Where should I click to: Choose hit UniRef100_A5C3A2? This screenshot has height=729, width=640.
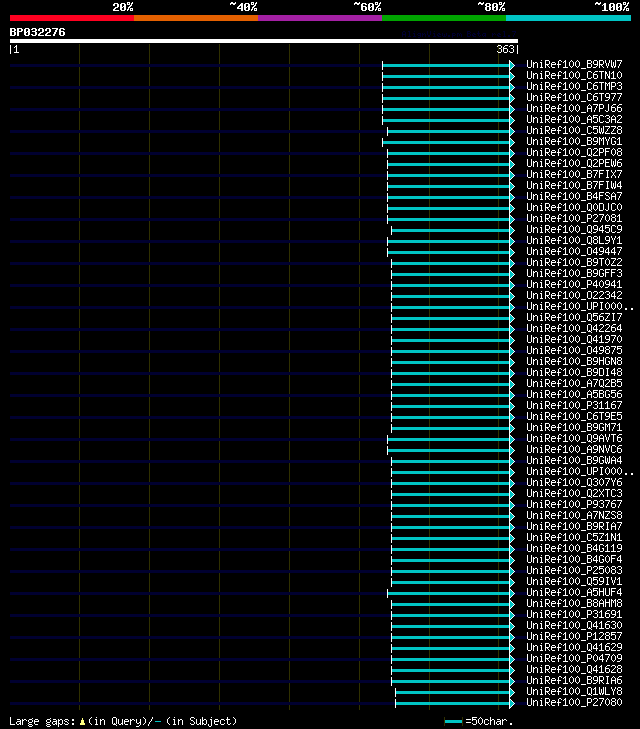click(x=574, y=119)
